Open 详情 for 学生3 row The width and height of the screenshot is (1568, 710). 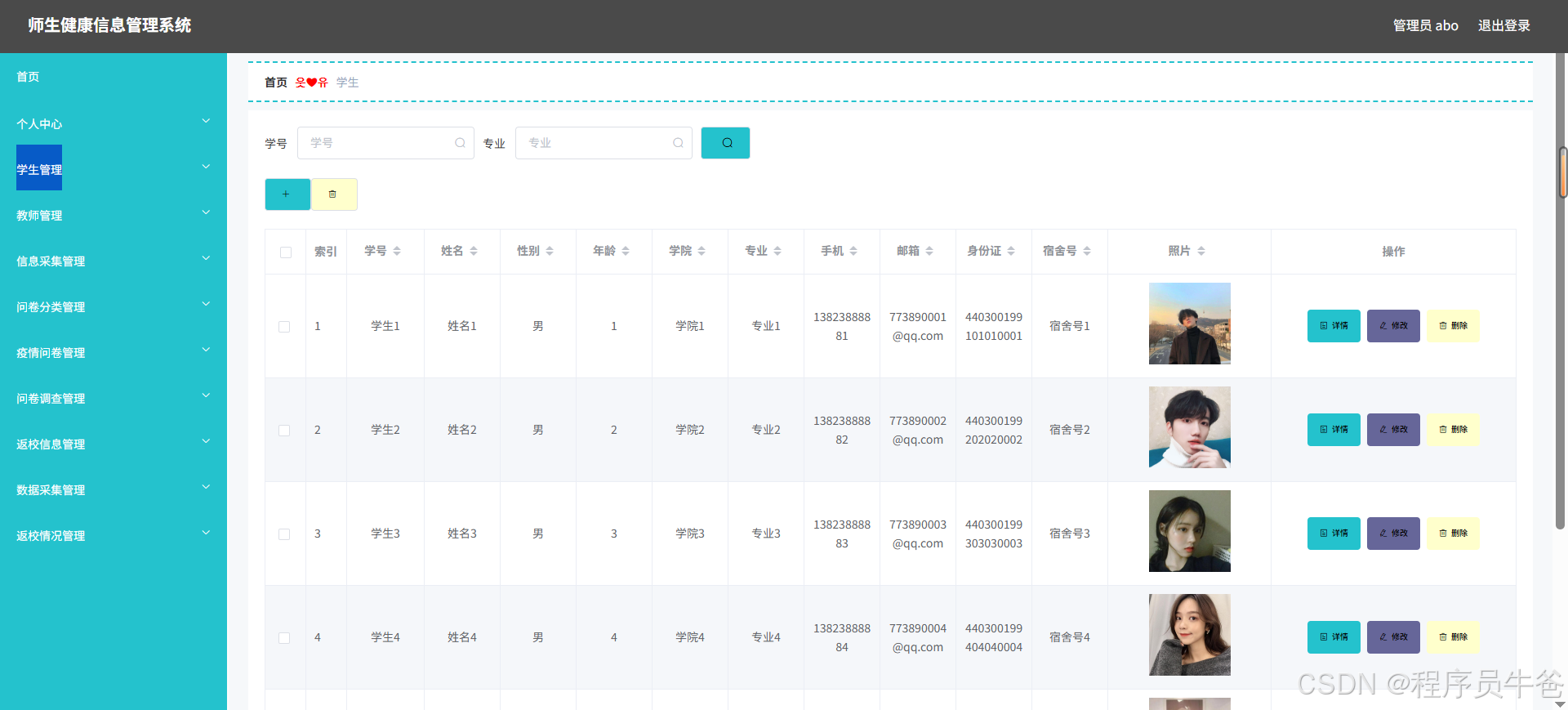[x=1334, y=534]
